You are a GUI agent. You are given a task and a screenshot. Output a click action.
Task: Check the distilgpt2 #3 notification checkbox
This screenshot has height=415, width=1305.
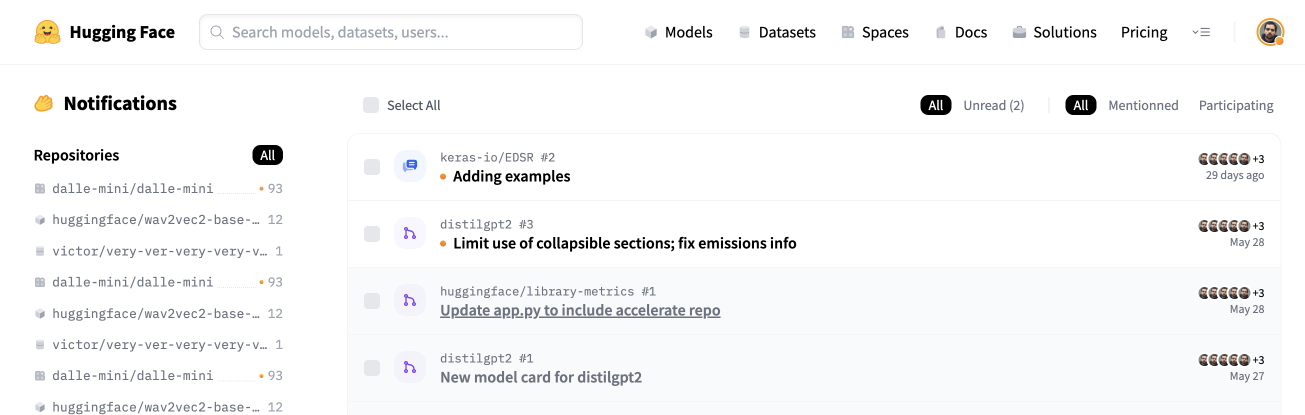(x=372, y=234)
